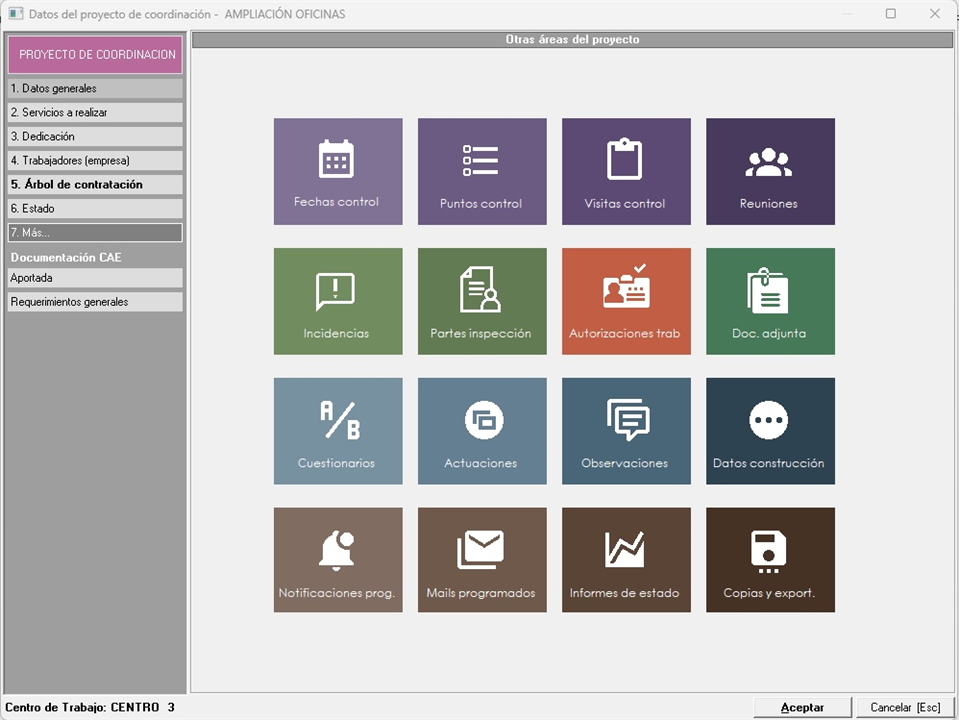Open the Puntos control list tile
The image size is (959, 720).
tap(482, 171)
